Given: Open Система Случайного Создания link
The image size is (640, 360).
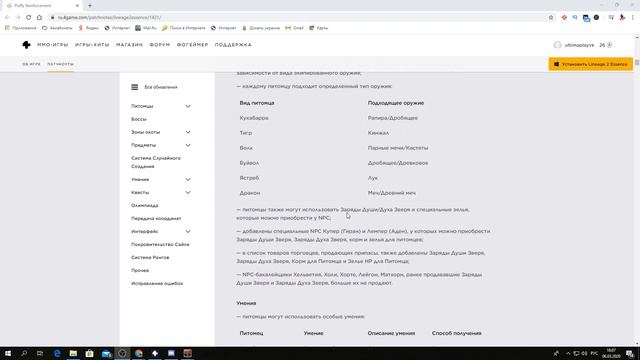Looking at the screenshot, I should tap(156, 162).
